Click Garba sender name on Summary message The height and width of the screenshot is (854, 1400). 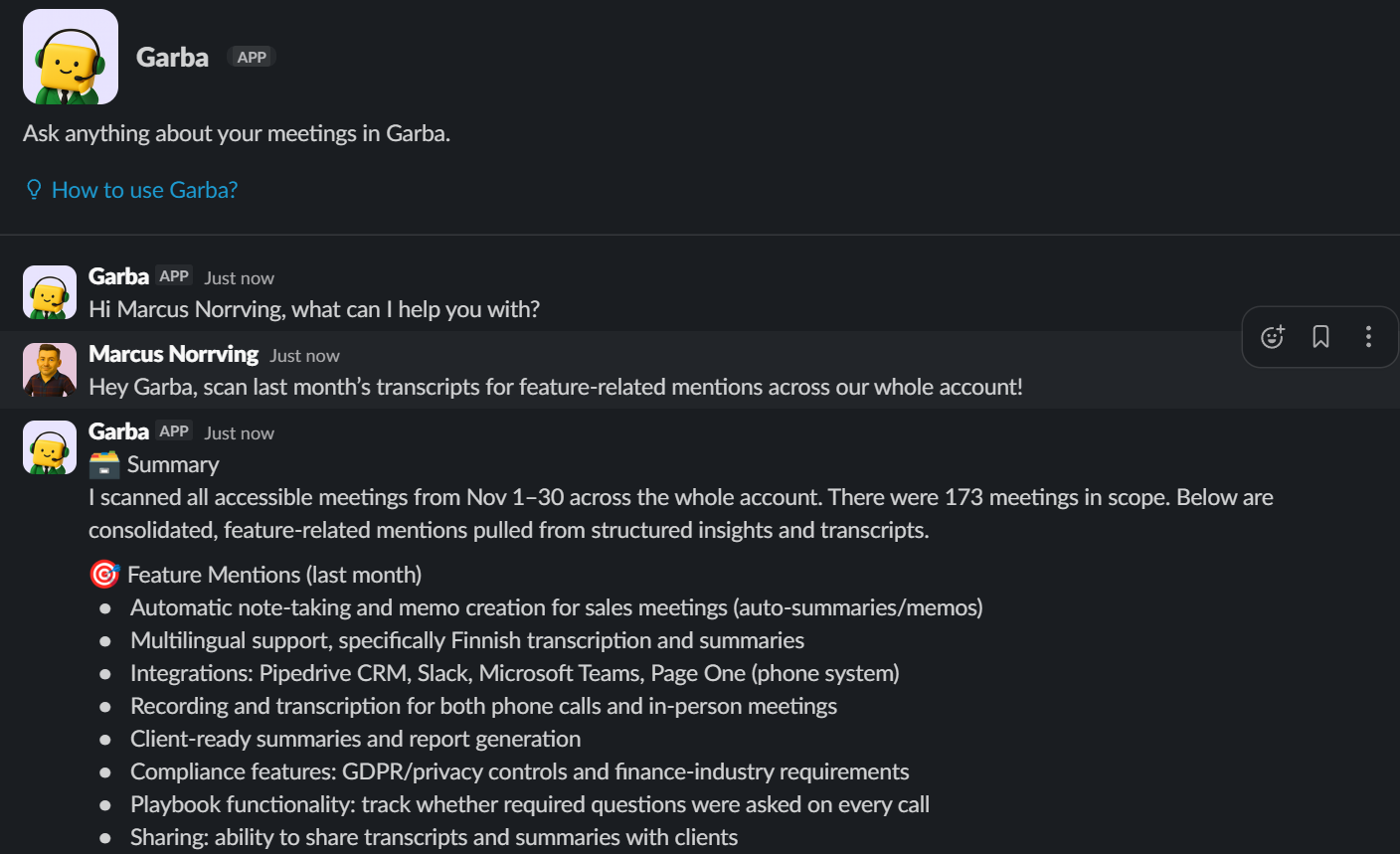pos(118,431)
